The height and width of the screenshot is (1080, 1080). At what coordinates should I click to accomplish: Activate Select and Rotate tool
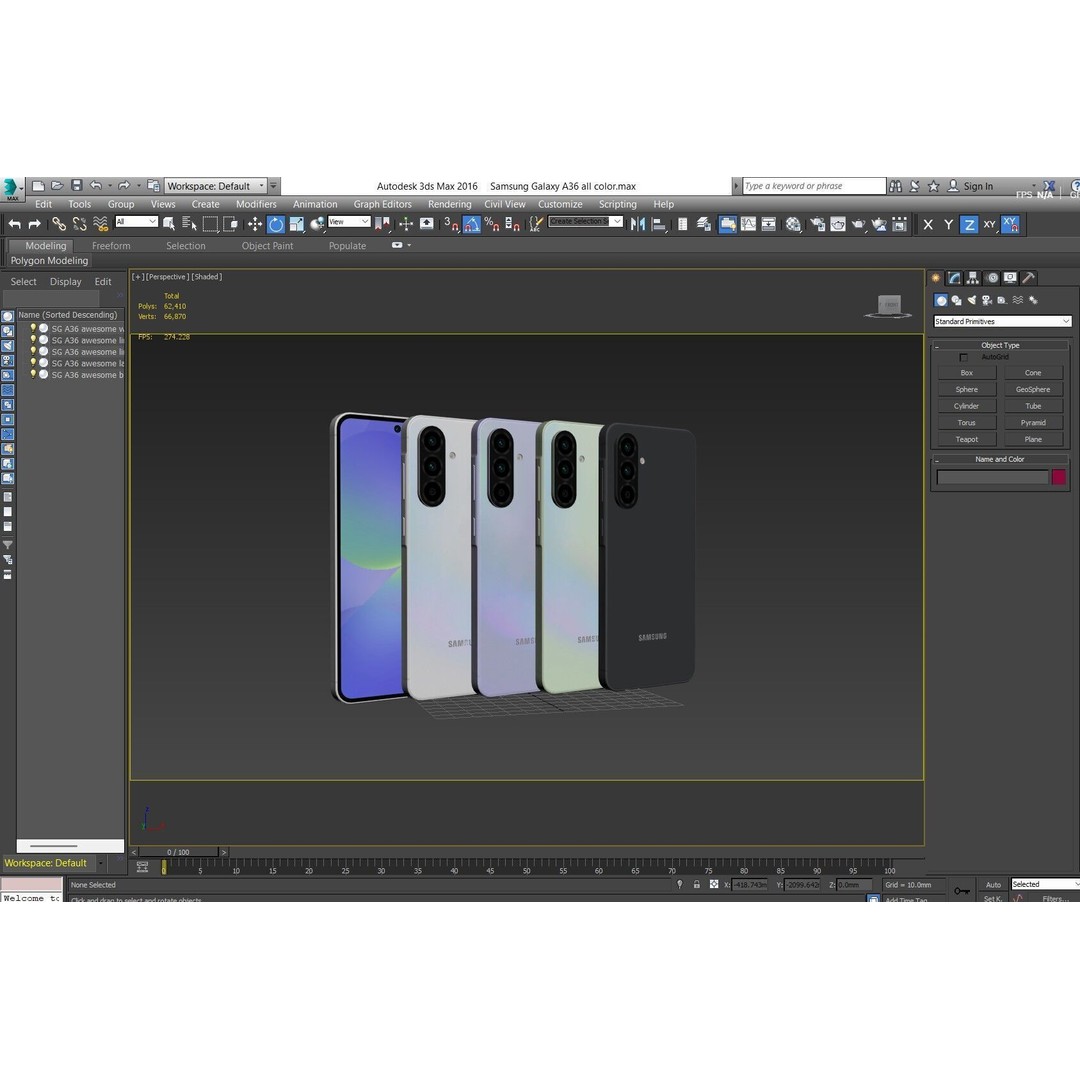coord(276,224)
